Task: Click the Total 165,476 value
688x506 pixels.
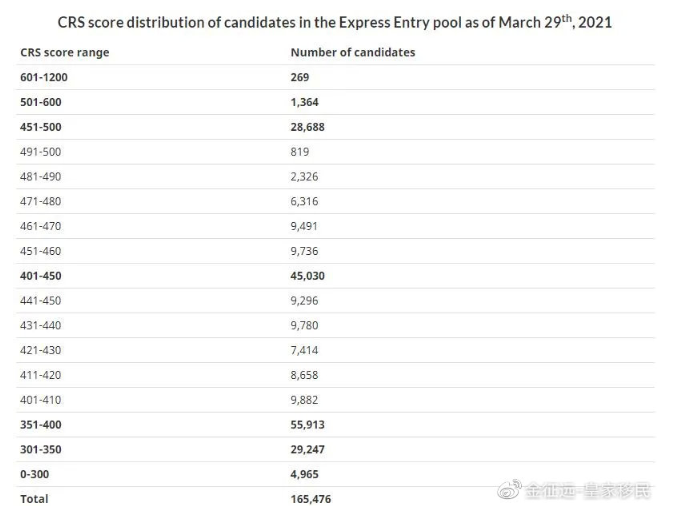Action: click(311, 499)
